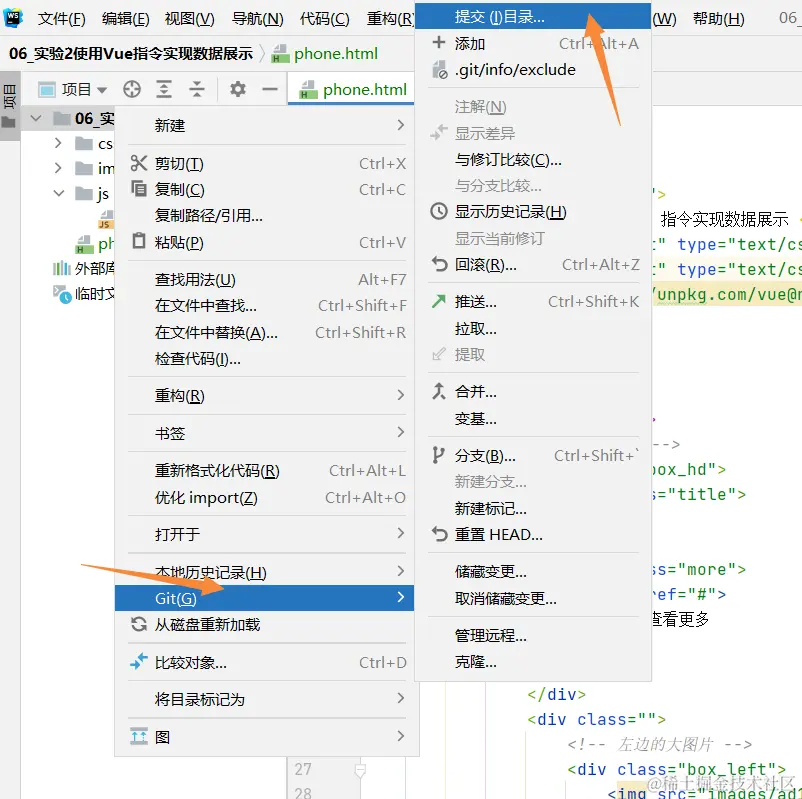This screenshot has width=802, height=799.
Task: Click the settings gear in the Project panel toolbar
Action: tap(237, 90)
